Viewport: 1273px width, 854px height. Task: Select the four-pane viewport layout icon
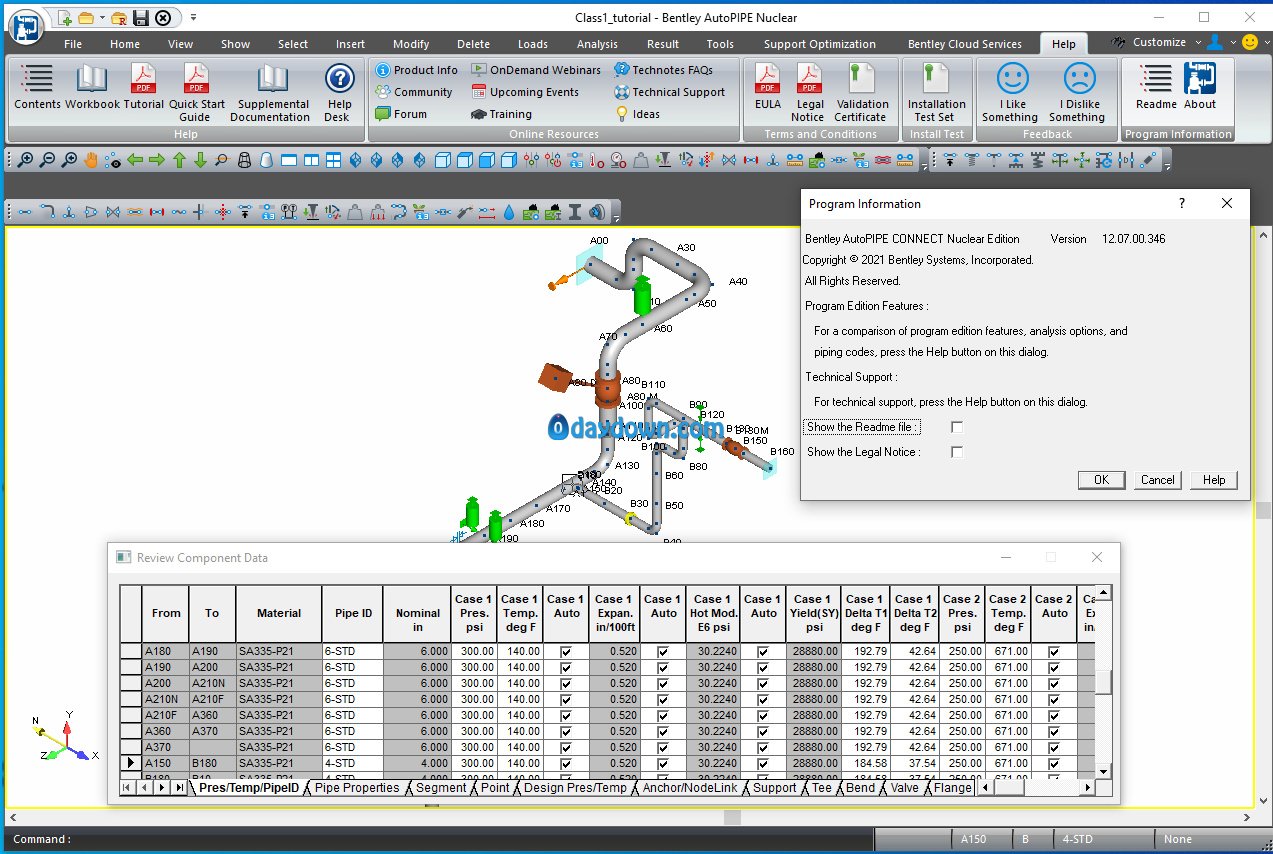(x=333, y=159)
